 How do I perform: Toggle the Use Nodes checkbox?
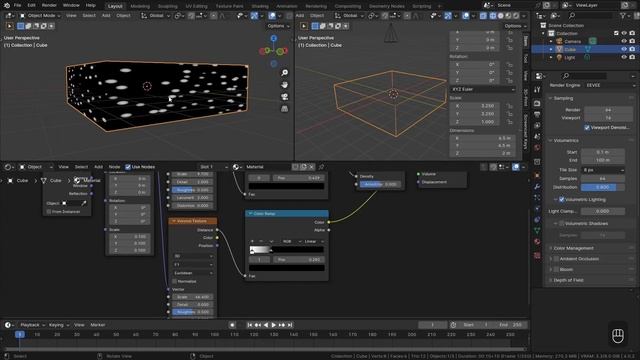pyautogui.click(x=128, y=167)
